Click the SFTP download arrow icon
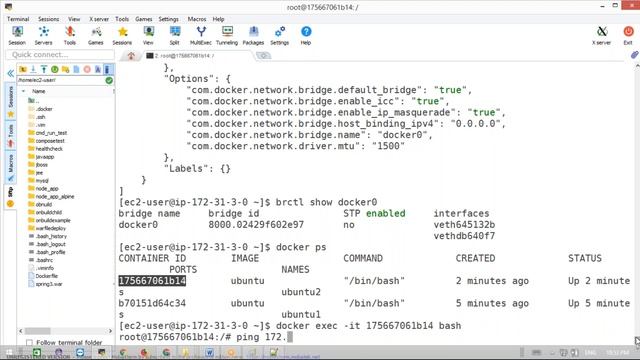 coord(33,69)
